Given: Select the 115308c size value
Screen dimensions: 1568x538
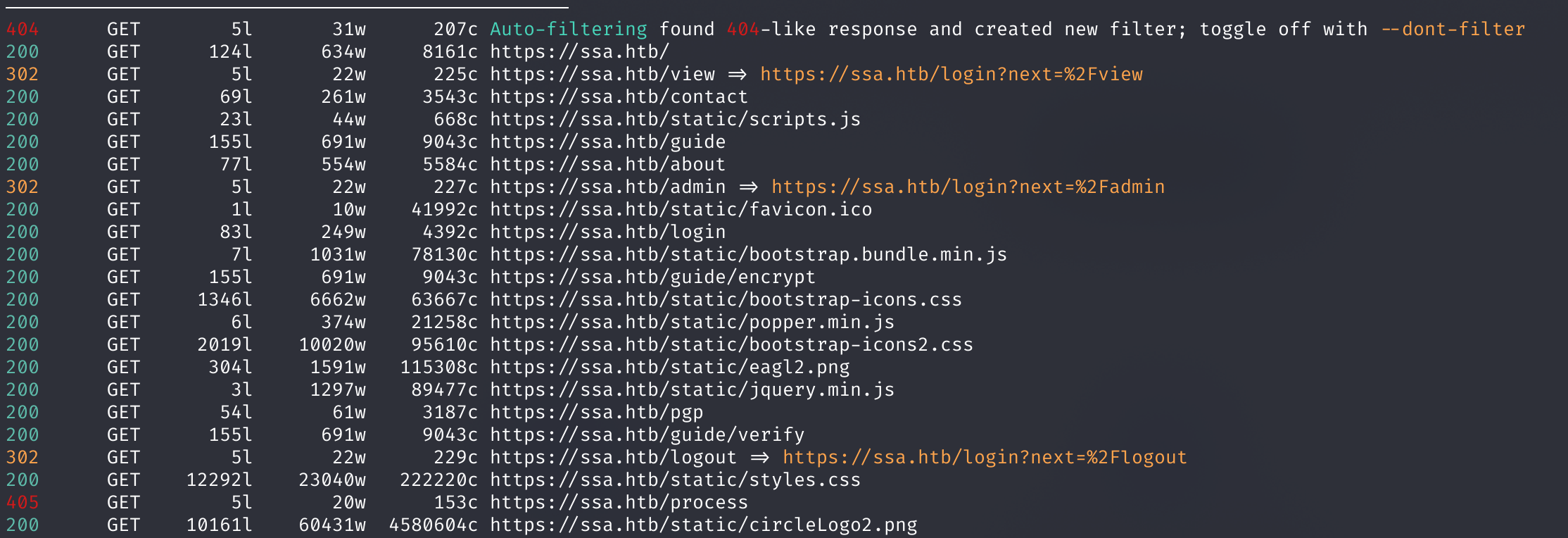Looking at the screenshot, I should 439,368.
